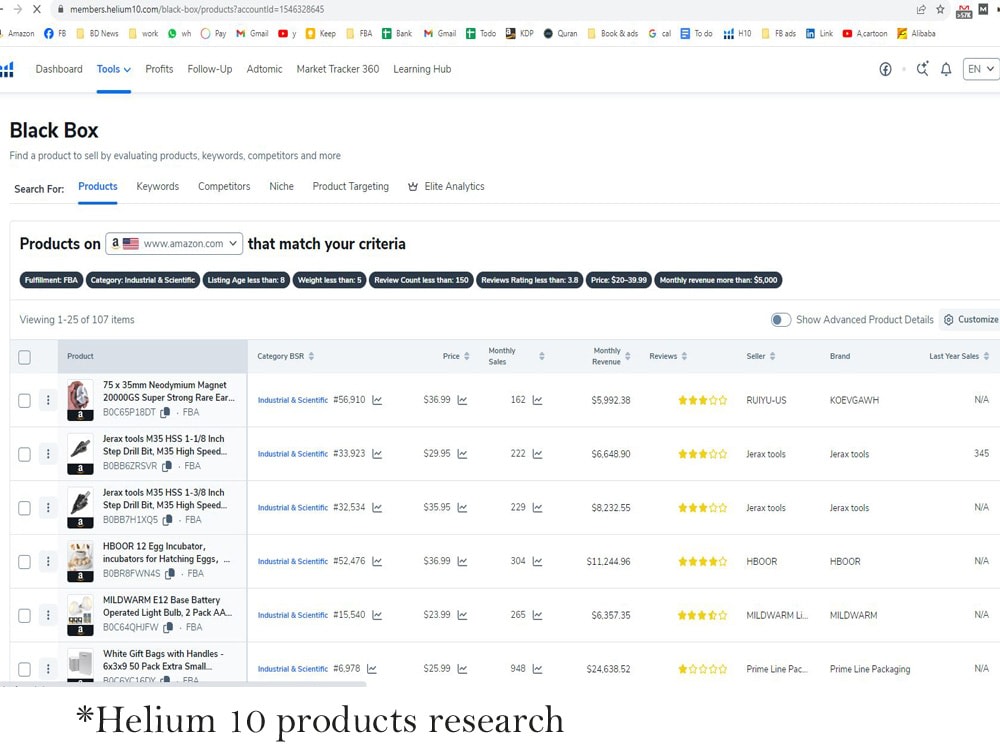
Task: Open search sparkle icon in header
Action: 922,69
